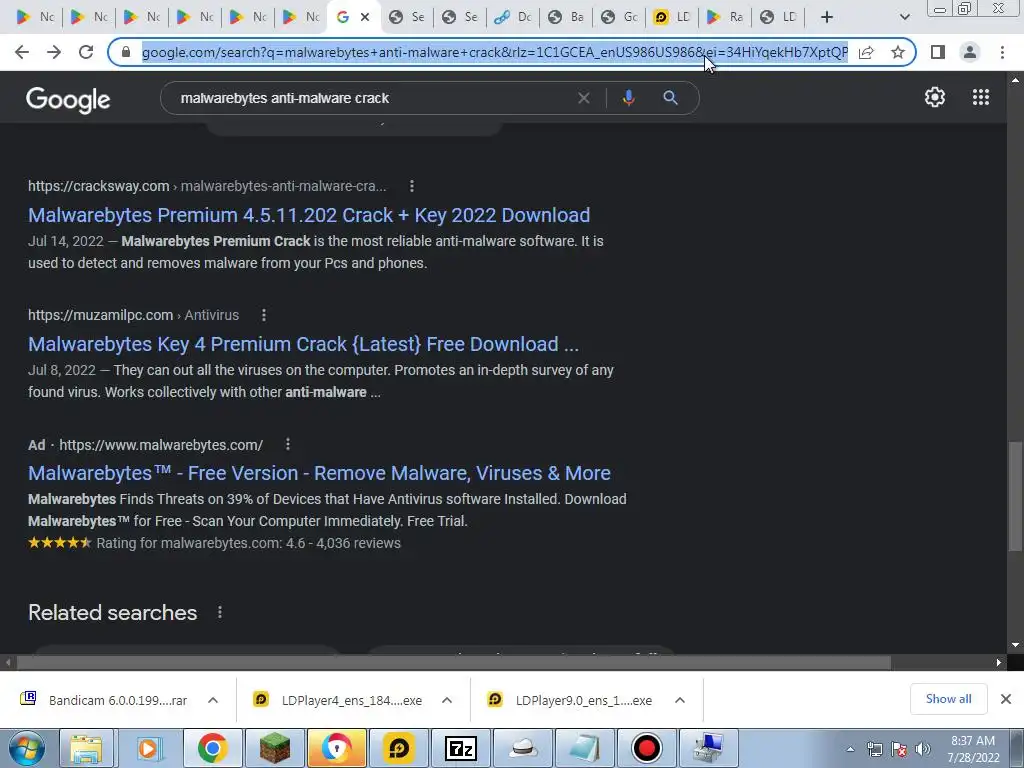1024x768 pixels.
Task: Open 'Malwarebytes Premium 4.5.11.202 Crack' result
Action: (x=309, y=215)
